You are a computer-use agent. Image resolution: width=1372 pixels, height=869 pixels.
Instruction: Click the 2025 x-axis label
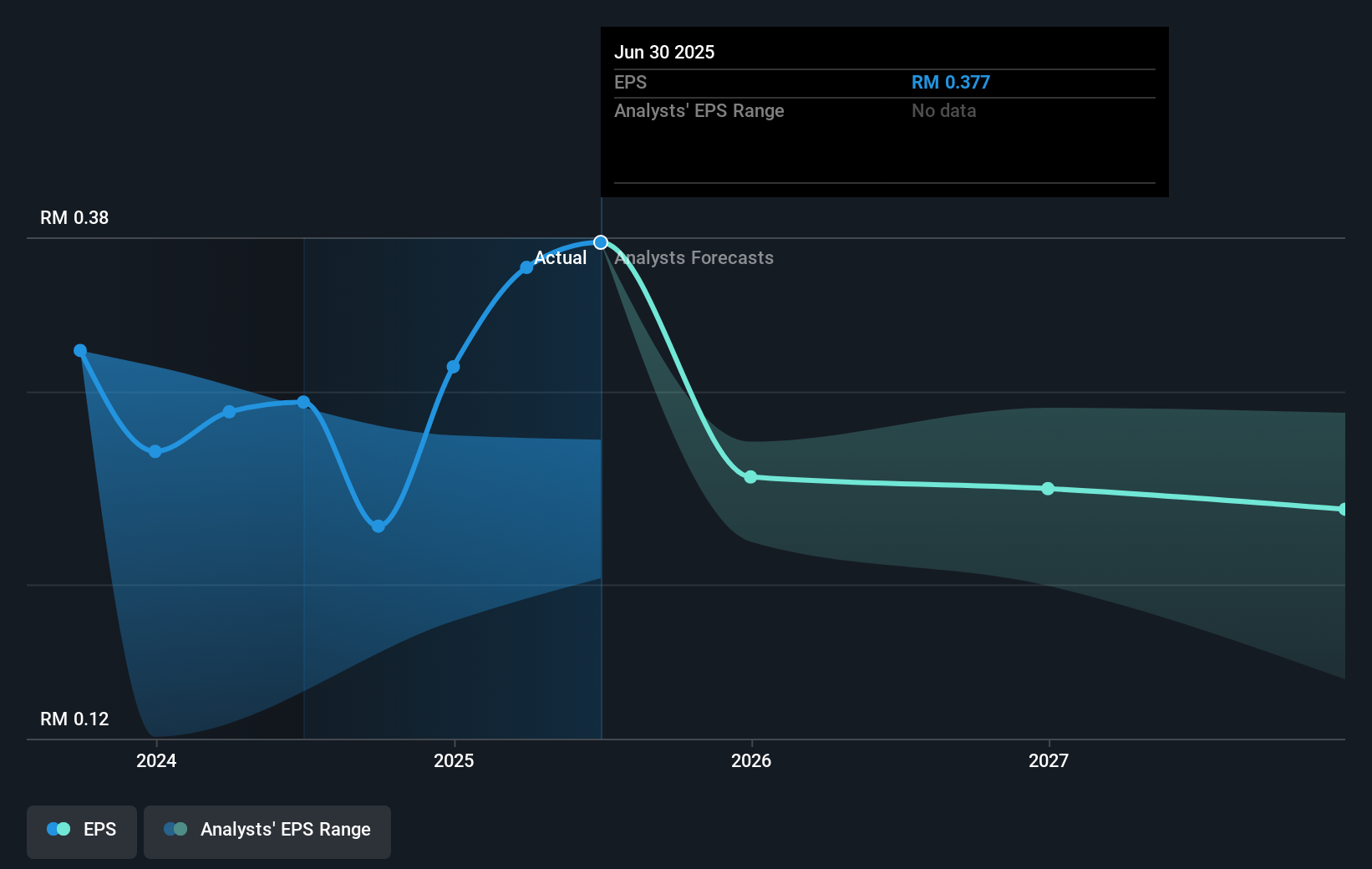[454, 760]
